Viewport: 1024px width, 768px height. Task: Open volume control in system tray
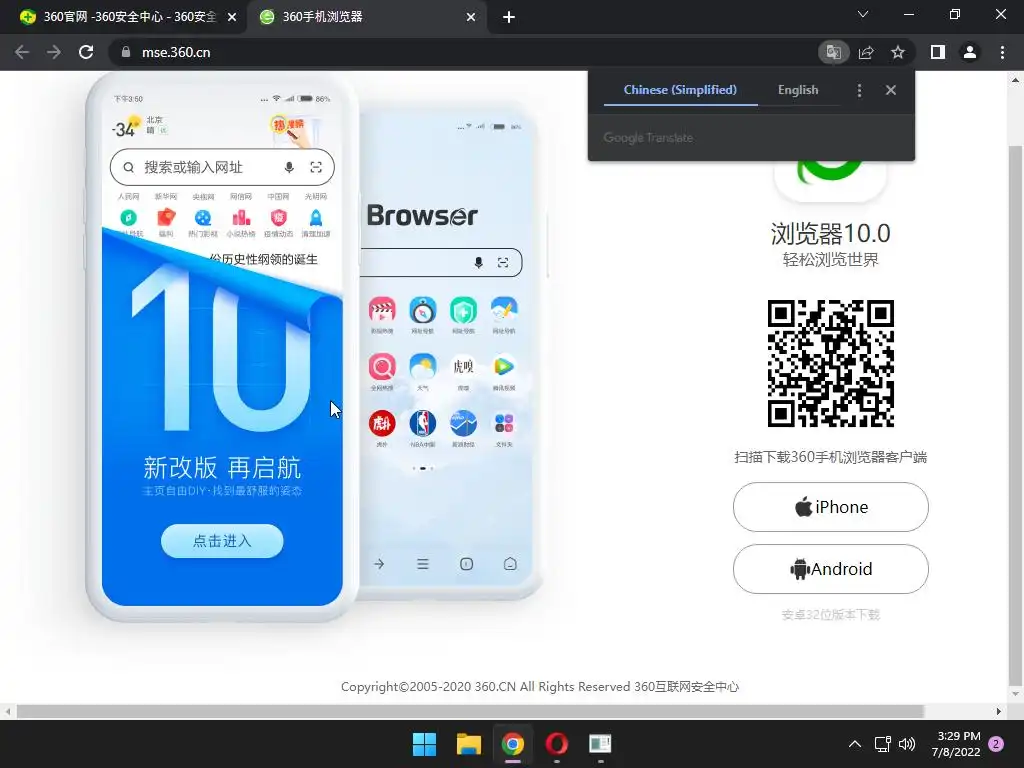coord(907,744)
